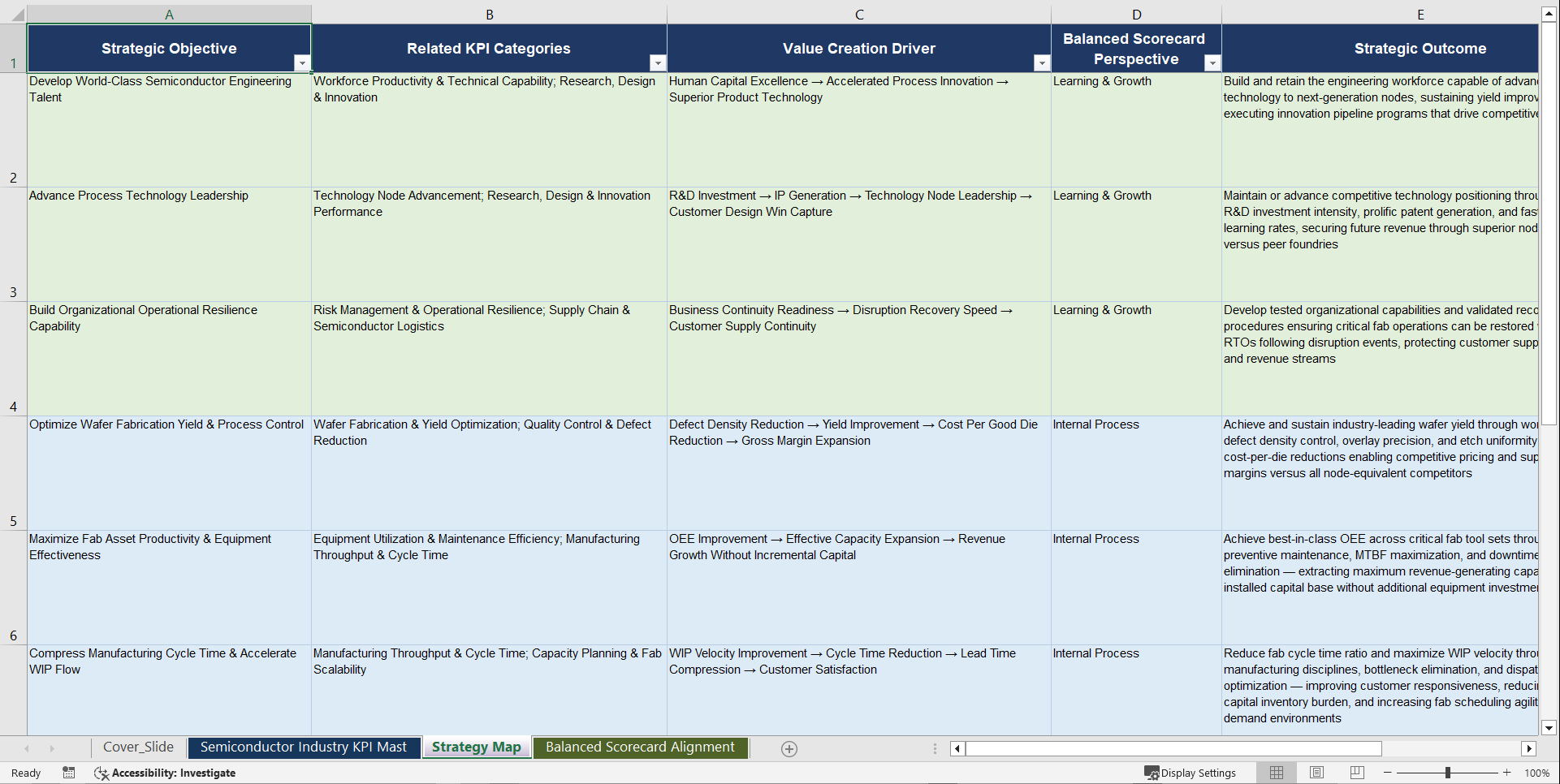
Task: Select cell 'Build Organizational Operational Resilience Capability'
Action: pos(169,359)
